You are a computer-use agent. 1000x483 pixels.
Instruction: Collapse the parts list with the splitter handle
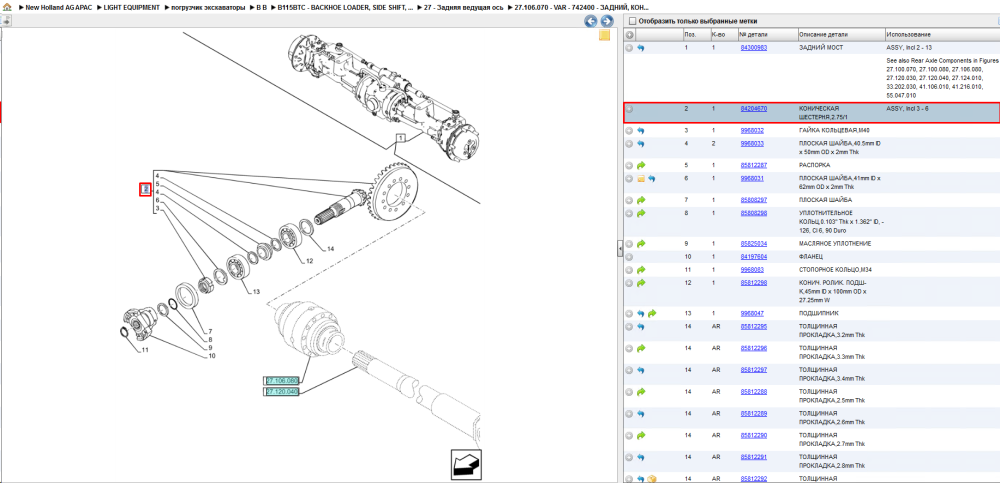click(x=619, y=249)
